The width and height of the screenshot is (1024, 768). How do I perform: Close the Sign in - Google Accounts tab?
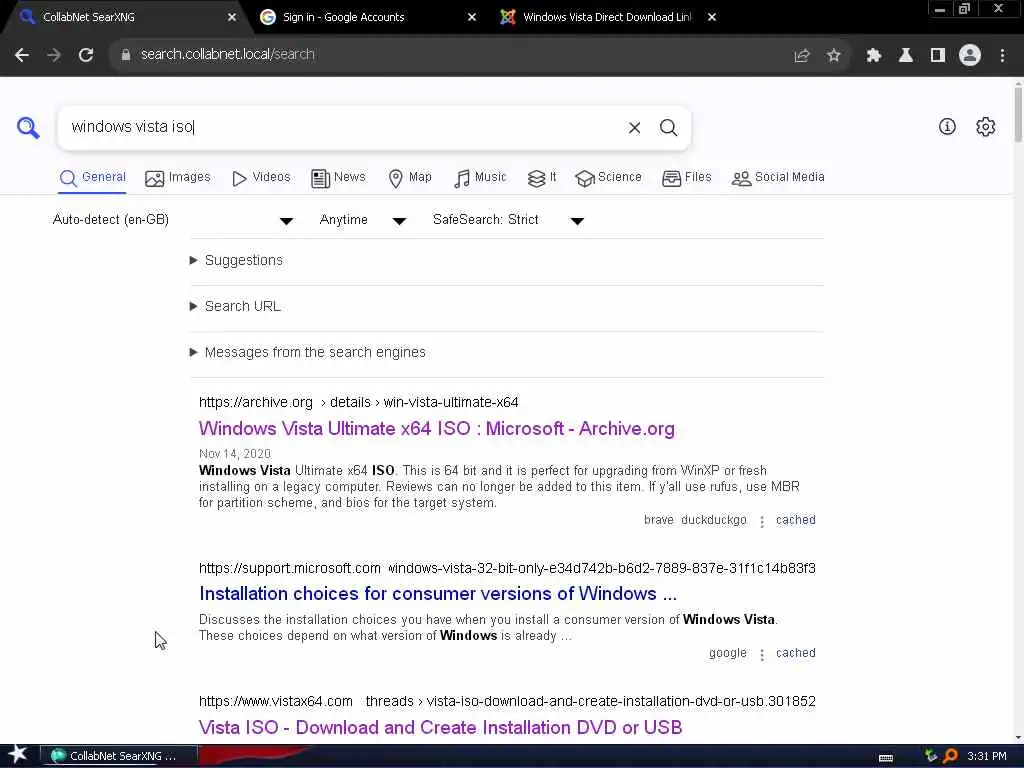[472, 17]
